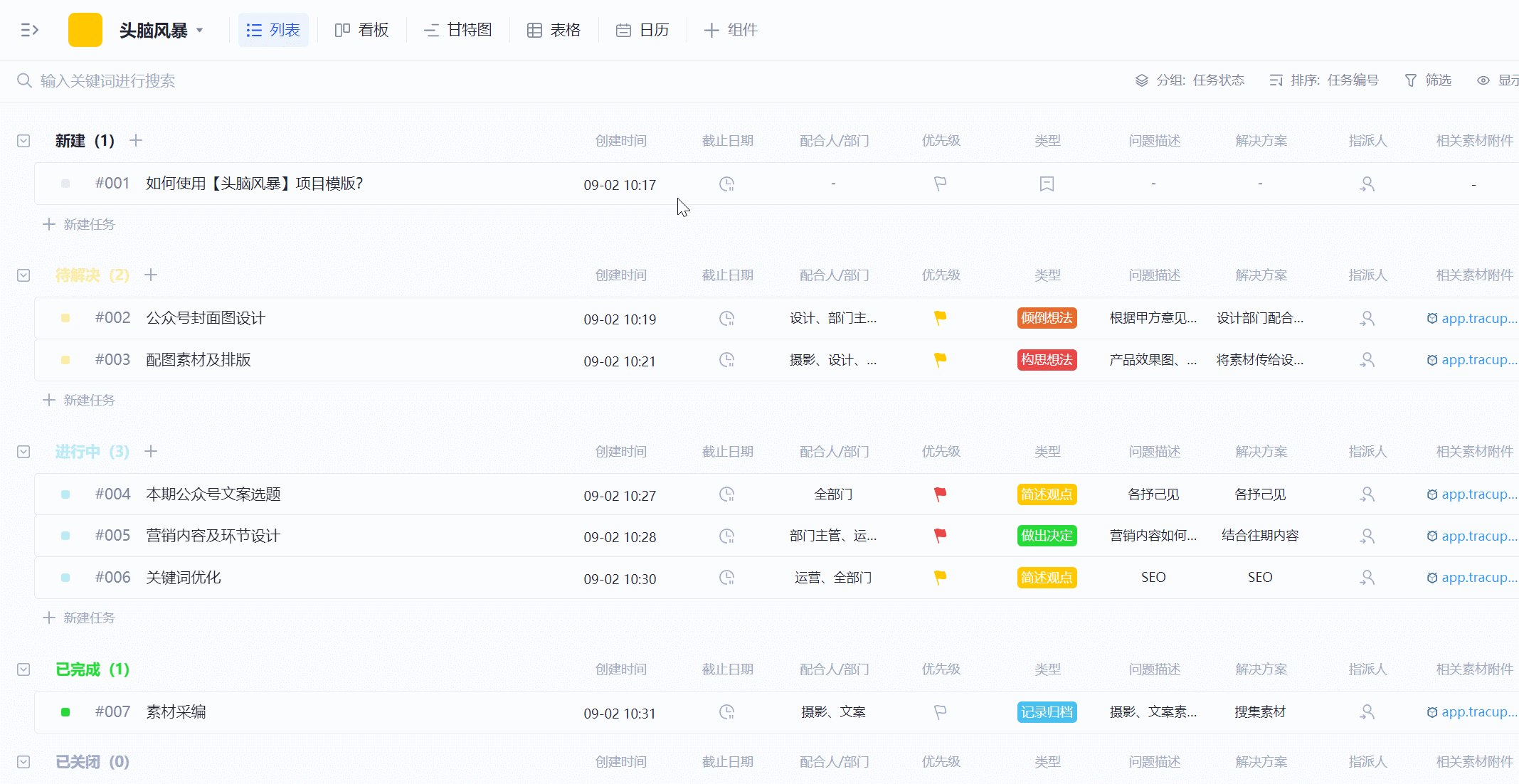Expand the sidebar with the menu icon

(x=29, y=30)
